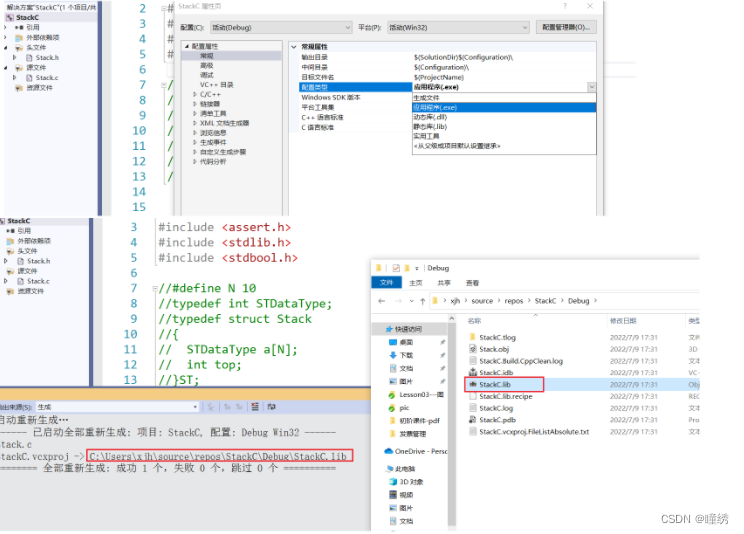The width and height of the screenshot is (744, 534).
Task: Open OneDrive - Personal in navigation pane
Action: [416, 451]
